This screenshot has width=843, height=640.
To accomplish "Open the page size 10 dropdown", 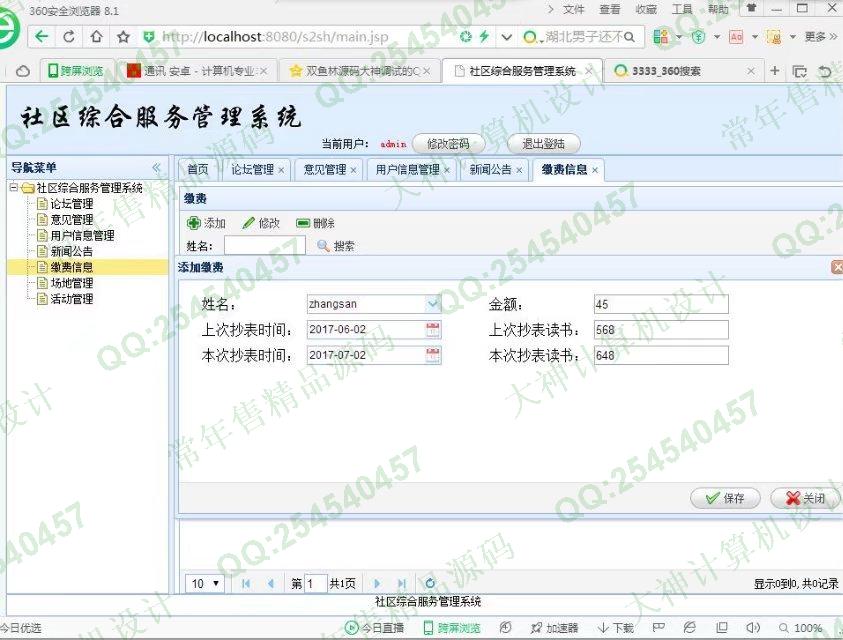I will 205,584.
